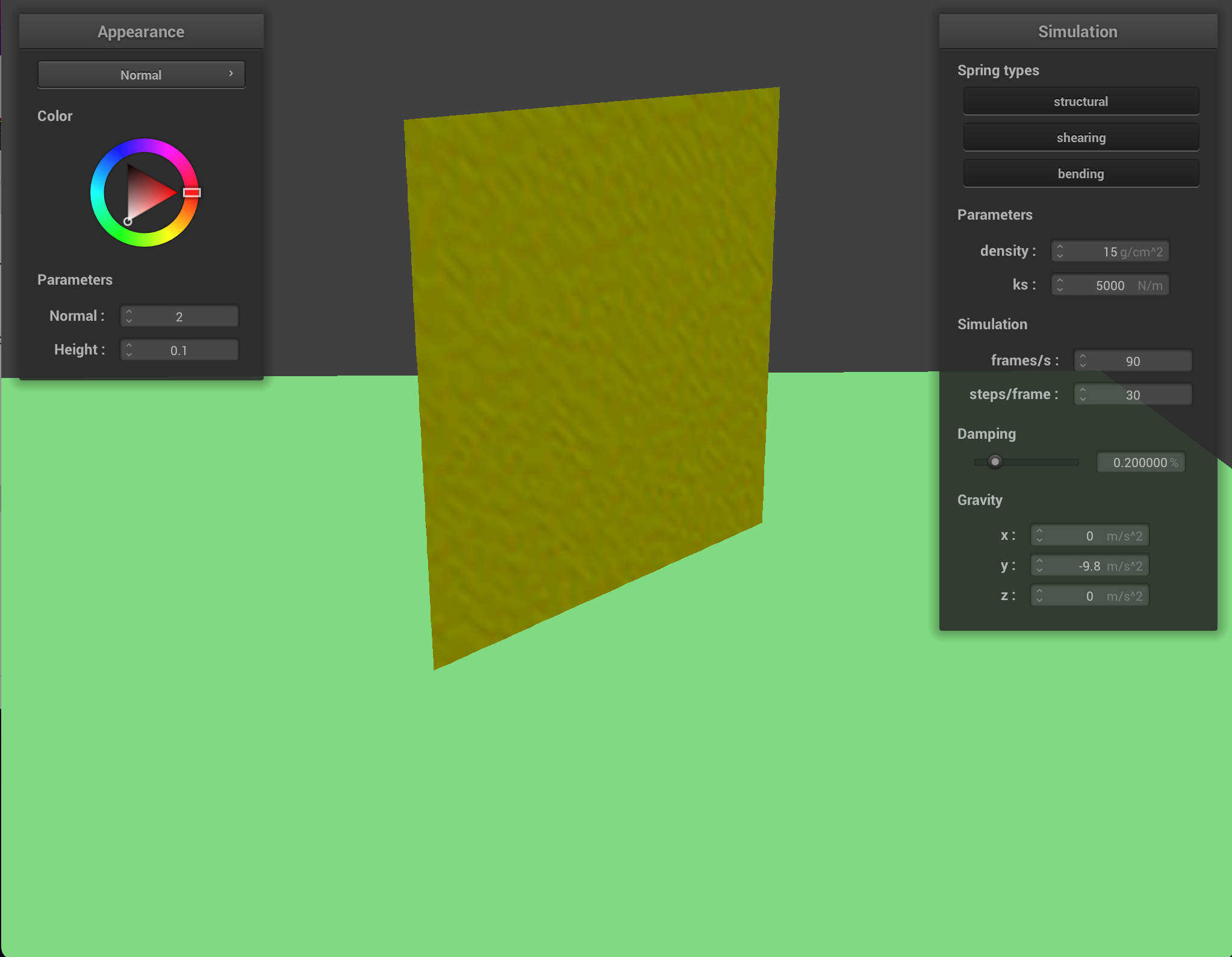Decrease the Height parameter value
The image size is (1232, 957).
[x=129, y=353]
